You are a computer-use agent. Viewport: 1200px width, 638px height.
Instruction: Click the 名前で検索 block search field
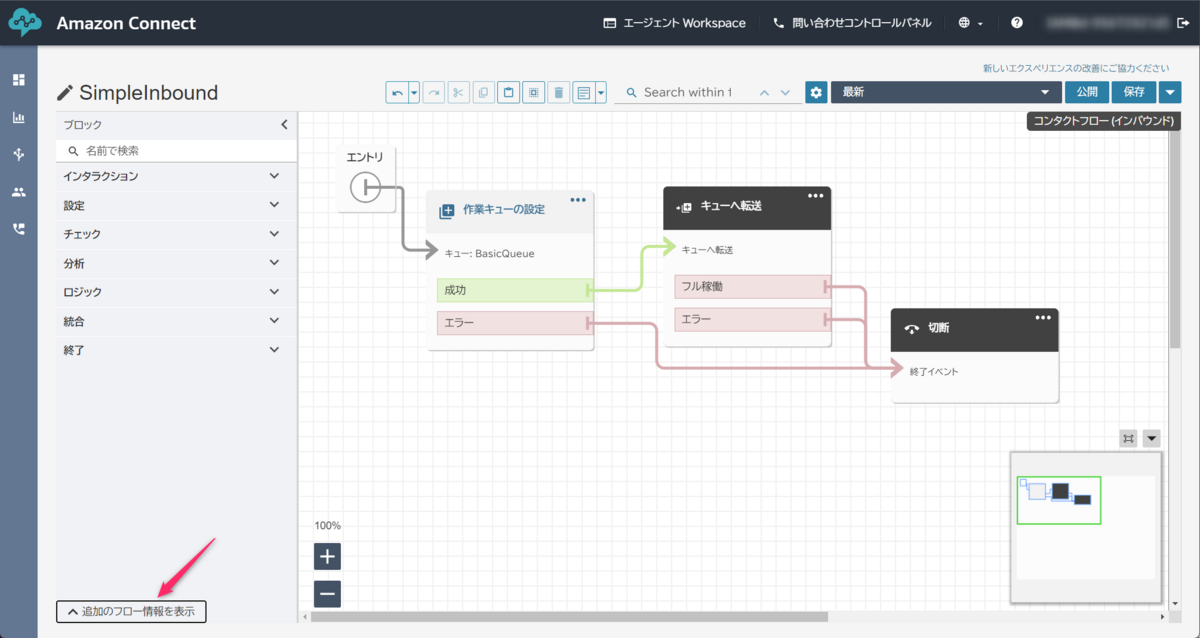(x=177, y=151)
